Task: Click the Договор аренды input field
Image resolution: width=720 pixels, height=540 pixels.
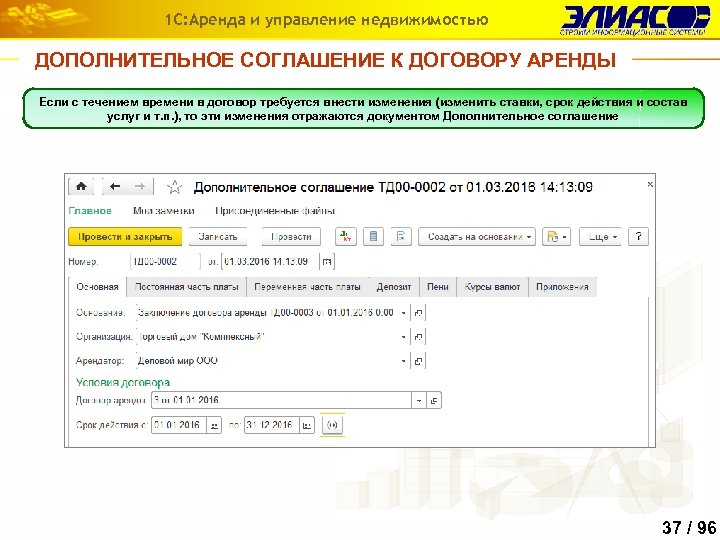Action: pos(281,400)
